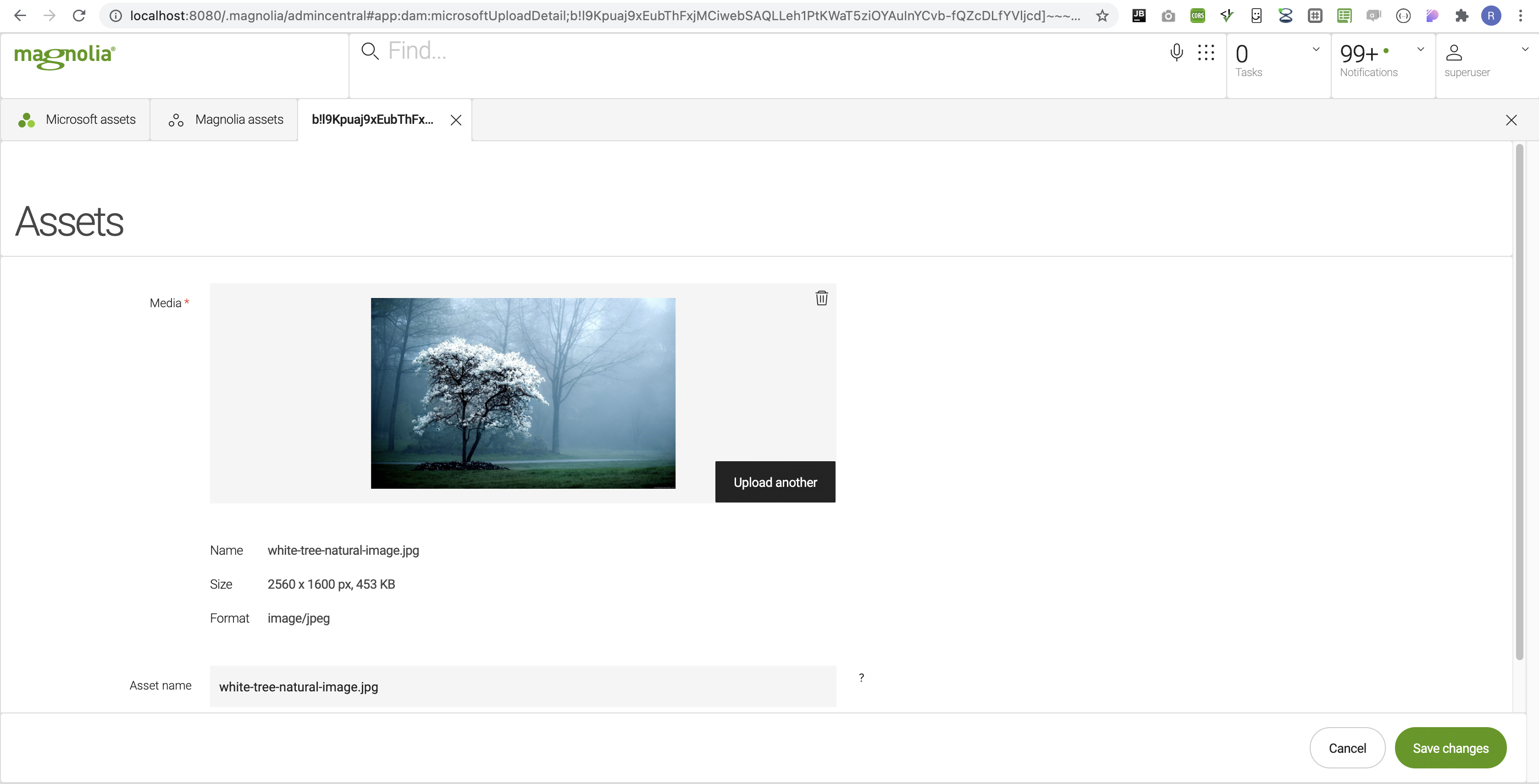Open the Magnolia app launcher grid icon
This screenshot has height=784, width=1539.
pos(1206,53)
